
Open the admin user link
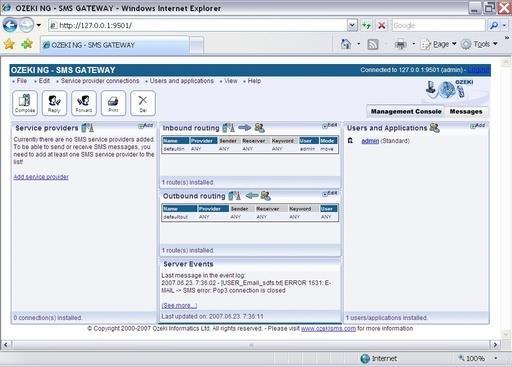click(x=370, y=141)
